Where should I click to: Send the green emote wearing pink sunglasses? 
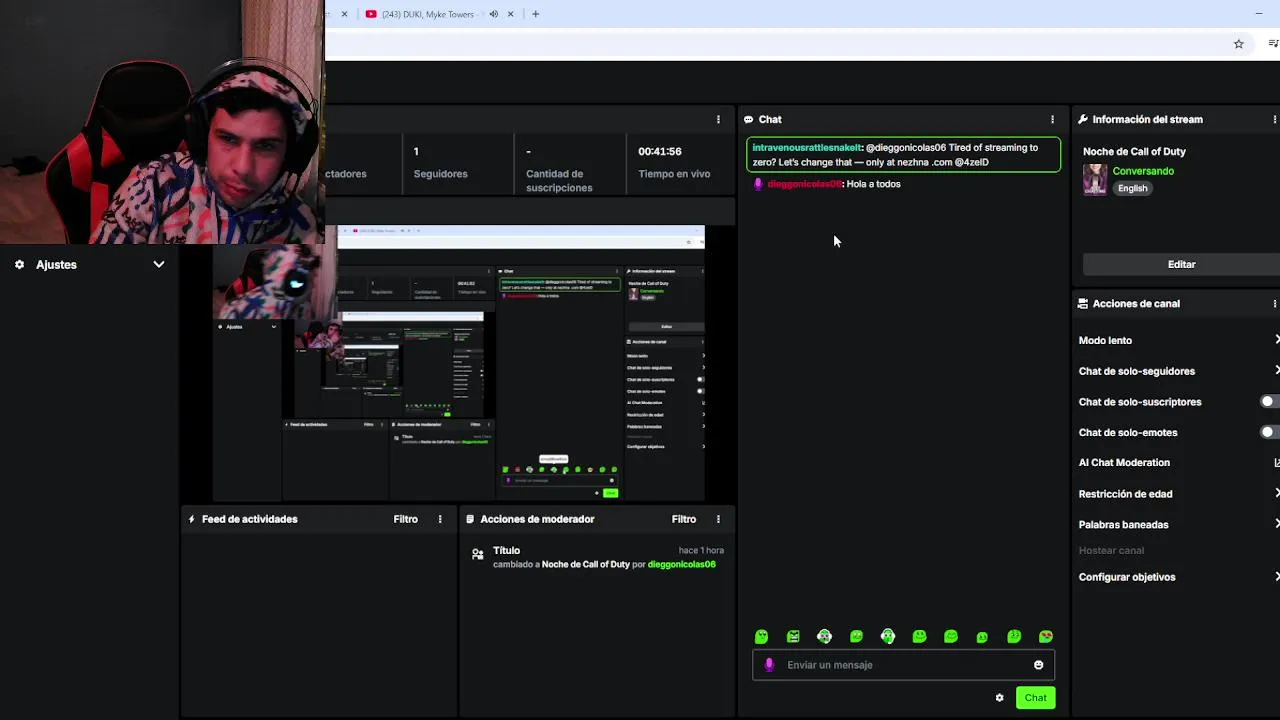(1046, 637)
